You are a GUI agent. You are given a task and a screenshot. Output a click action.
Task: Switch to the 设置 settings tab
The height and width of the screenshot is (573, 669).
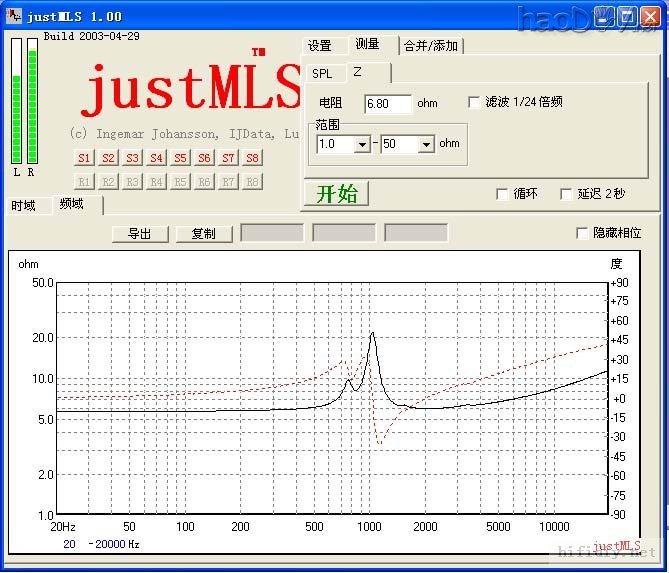320,46
